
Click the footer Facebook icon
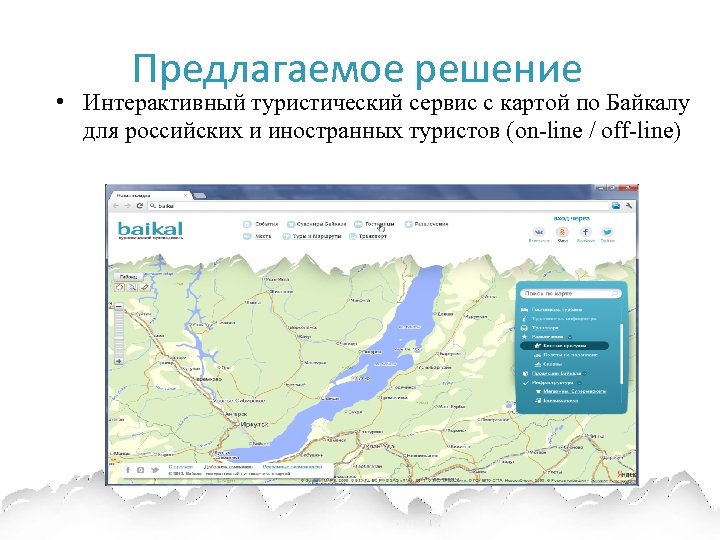pyautogui.click(x=128, y=470)
